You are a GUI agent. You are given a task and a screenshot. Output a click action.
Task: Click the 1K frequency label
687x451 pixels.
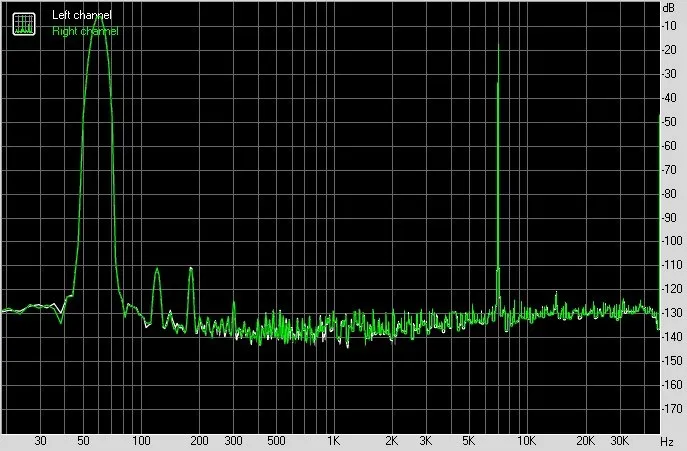coord(333,440)
